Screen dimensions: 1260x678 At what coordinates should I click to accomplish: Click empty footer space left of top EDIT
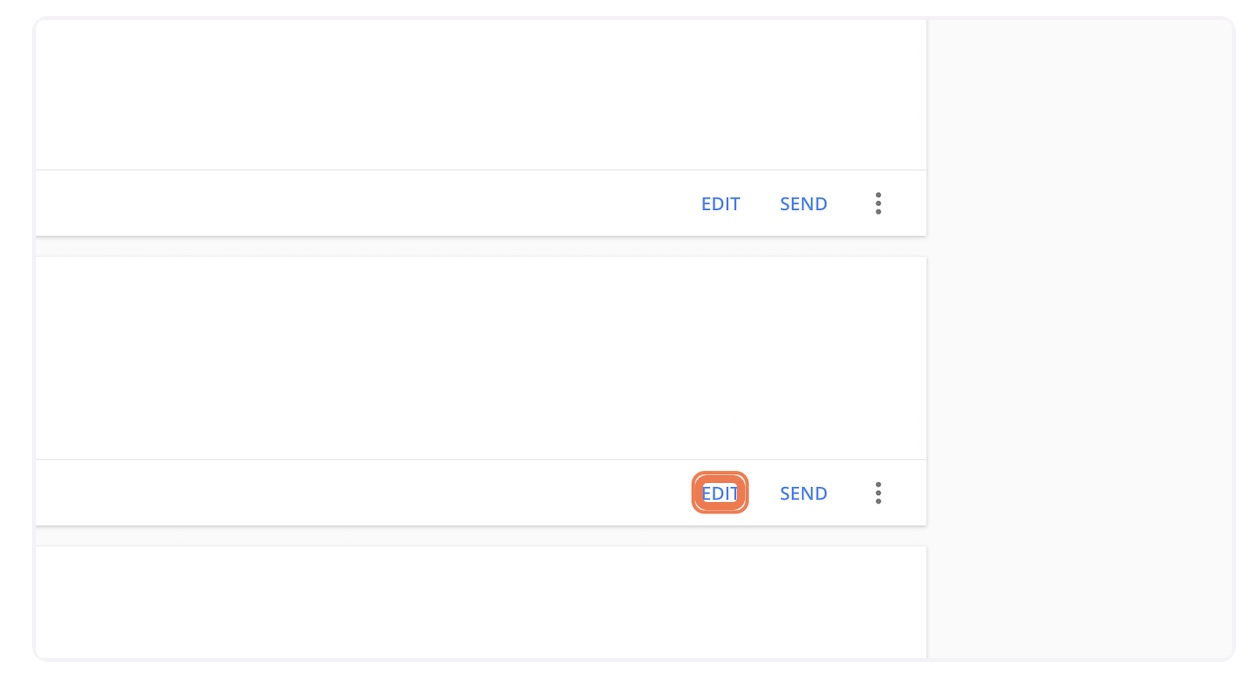pyautogui.click(x=360, y=204)
